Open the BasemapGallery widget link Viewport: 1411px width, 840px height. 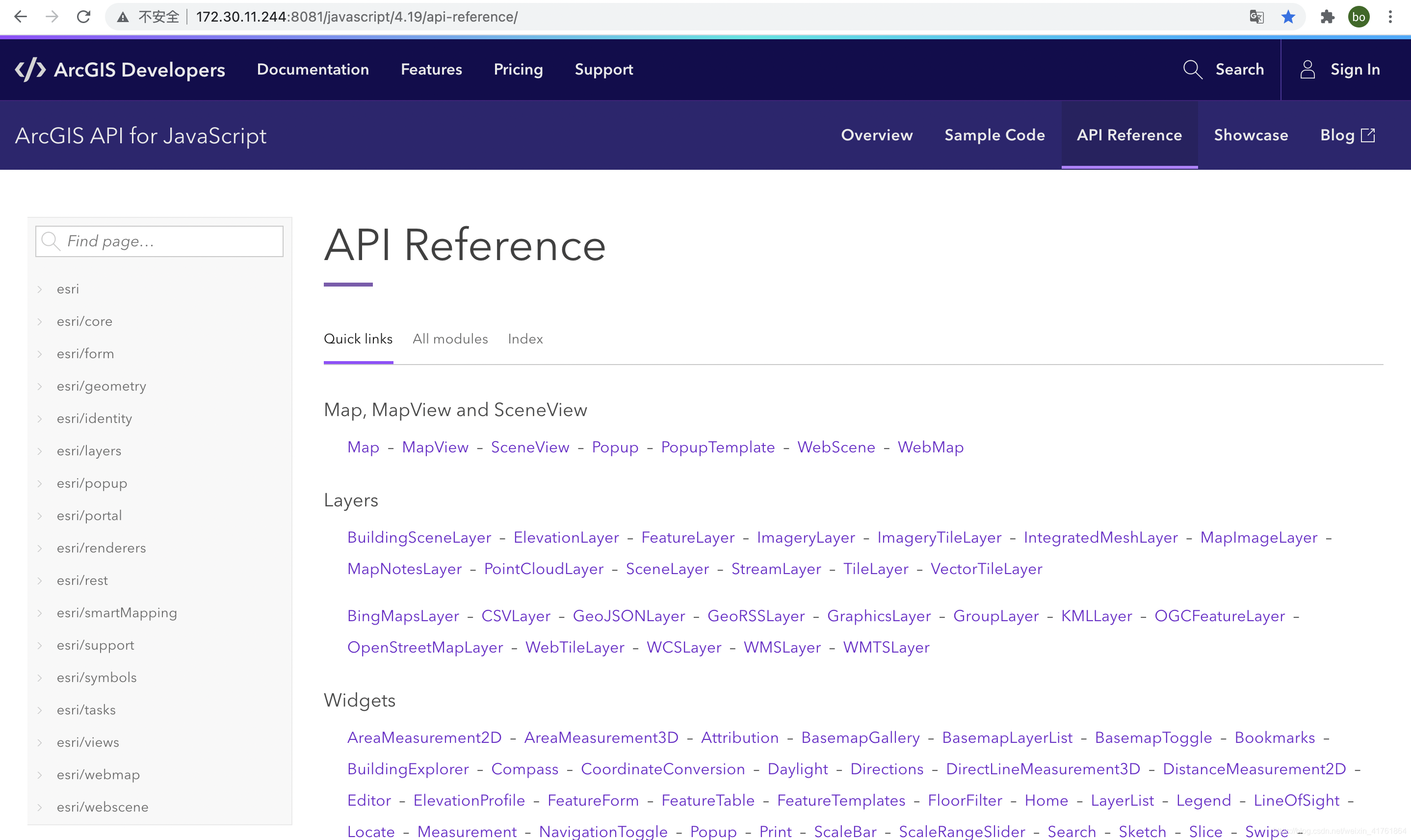(861, 737)
